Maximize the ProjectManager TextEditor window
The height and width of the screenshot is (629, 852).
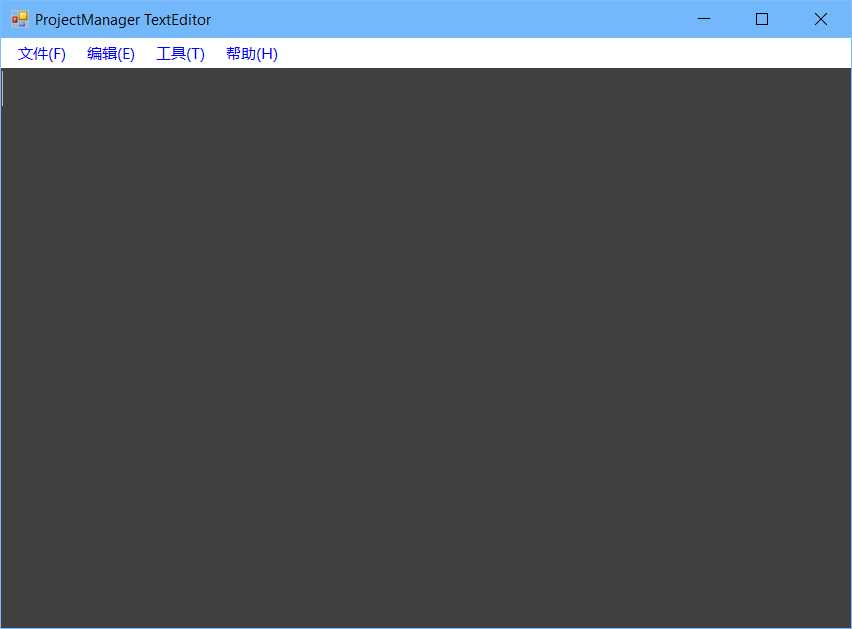(762, 20)
